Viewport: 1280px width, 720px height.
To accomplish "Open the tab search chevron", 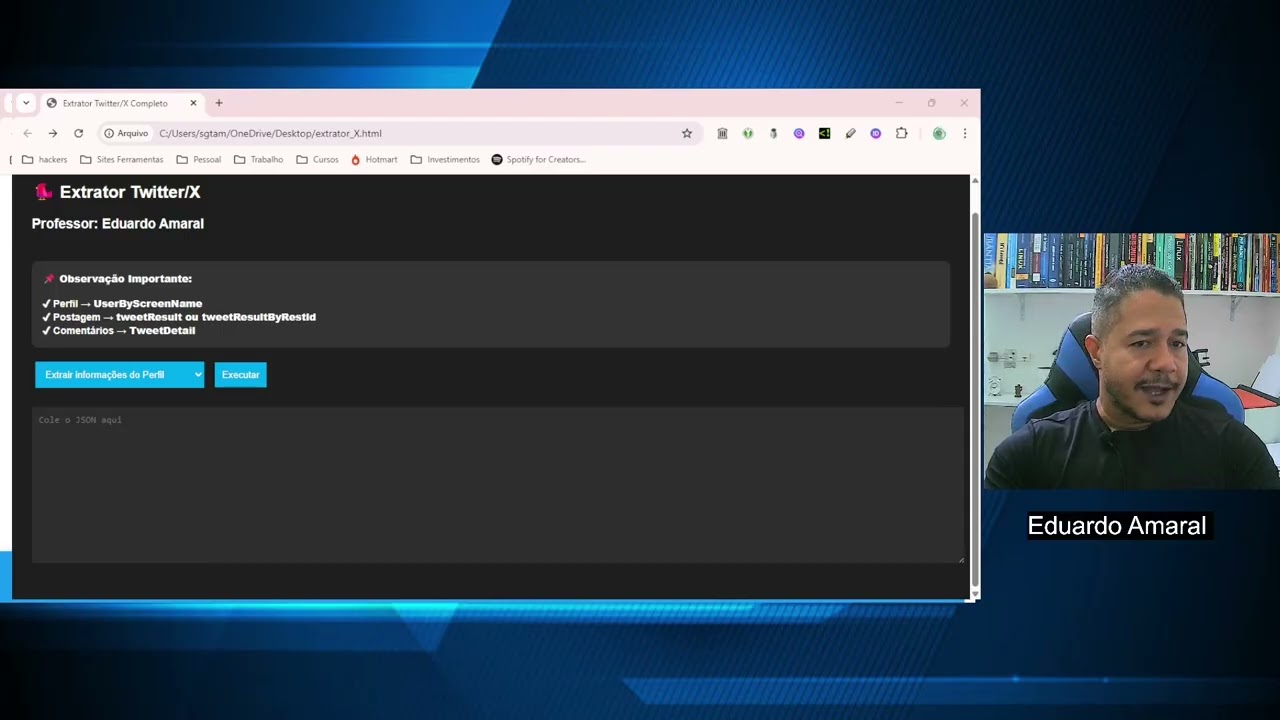I will coord(26,103).
